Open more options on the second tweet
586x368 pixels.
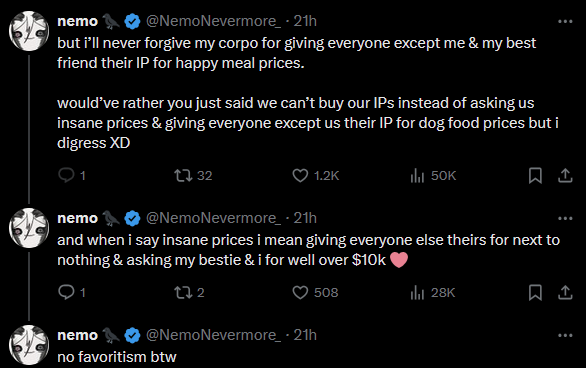tap(565, 218)
